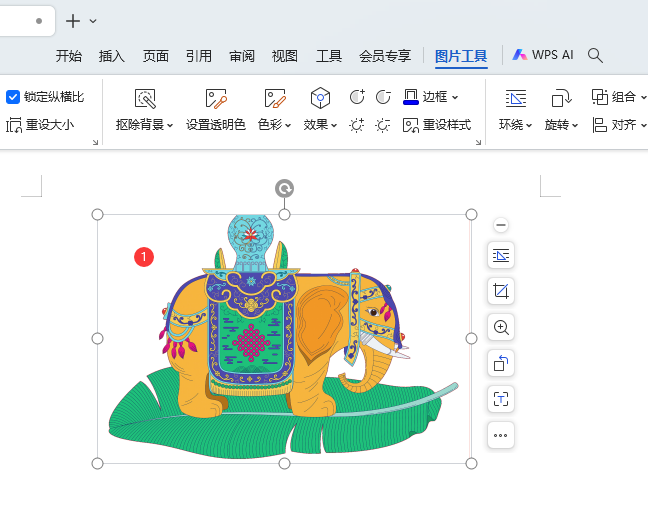648x517 pixels.
Task: Click the zoom-in preview icon beside image
Action: [501, 327]
